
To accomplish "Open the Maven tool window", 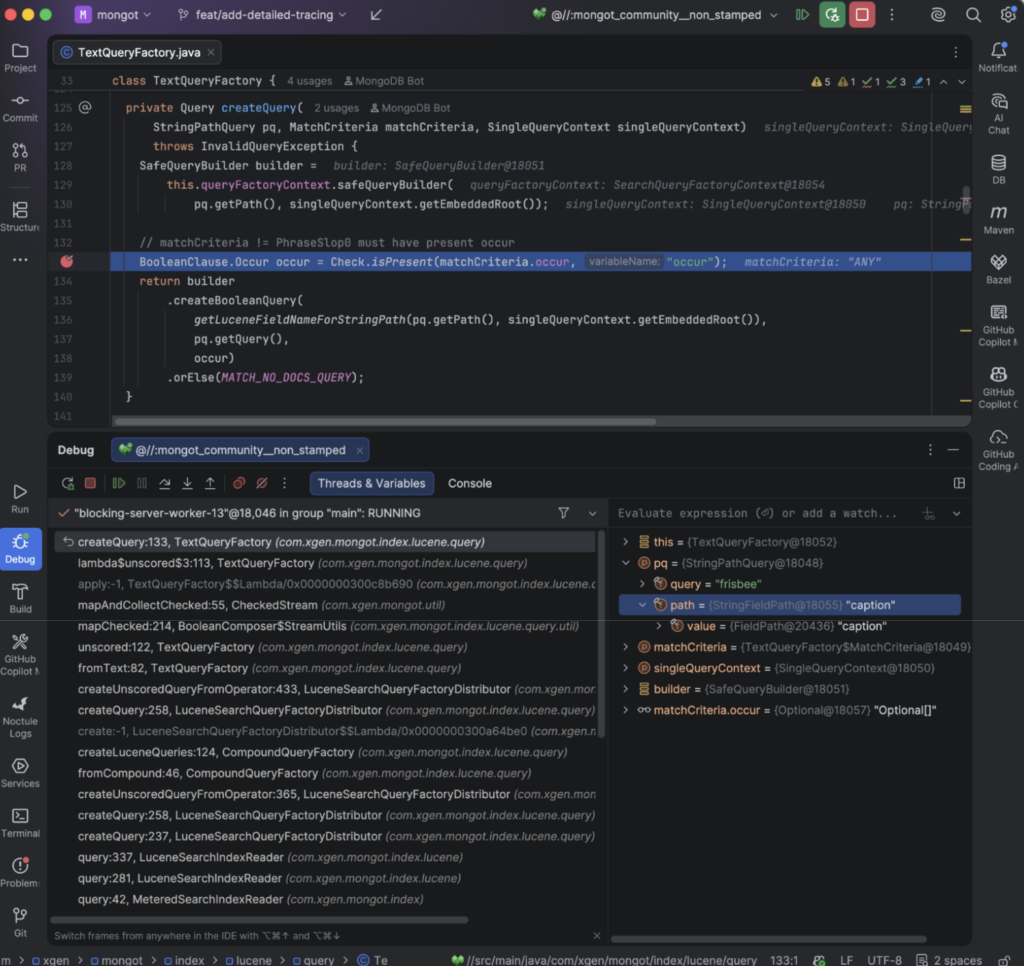I will point(999,219).
